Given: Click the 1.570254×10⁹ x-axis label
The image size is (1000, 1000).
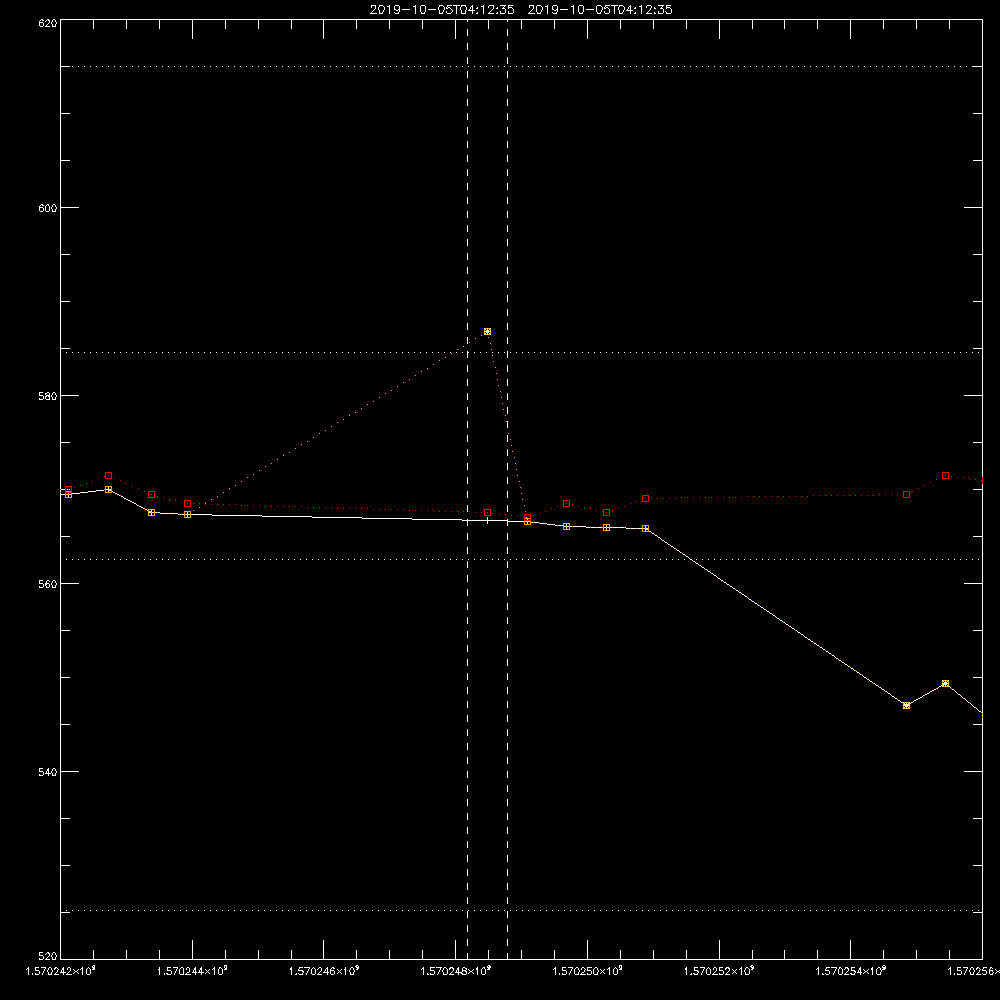Looking at the screenshot, I should 851,971.
